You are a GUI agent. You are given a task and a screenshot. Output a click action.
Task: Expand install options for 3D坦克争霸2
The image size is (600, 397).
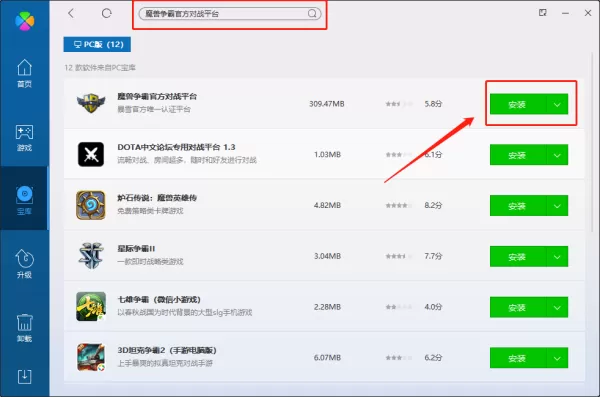[557, 358]
